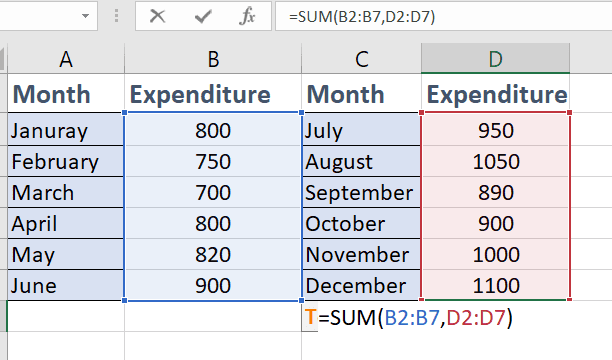Select the July cell
Viewport: 612px width, 360px height.
point(362,130)
